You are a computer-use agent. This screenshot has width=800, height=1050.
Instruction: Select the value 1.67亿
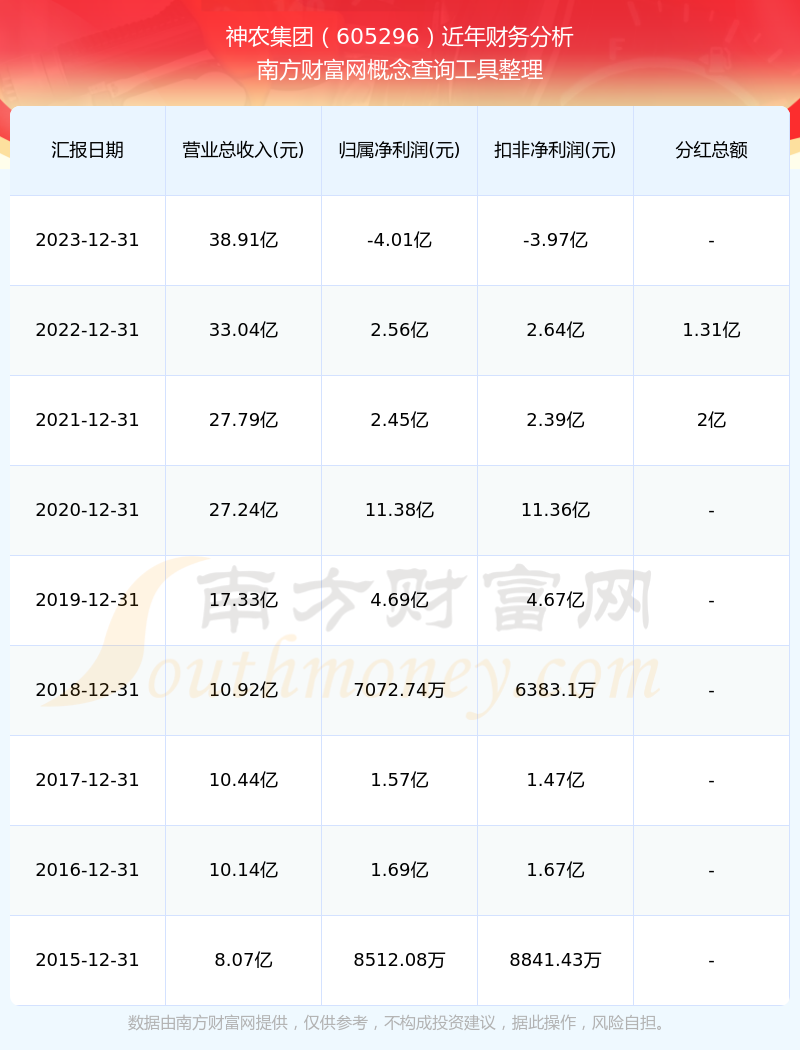click(555, 870)
